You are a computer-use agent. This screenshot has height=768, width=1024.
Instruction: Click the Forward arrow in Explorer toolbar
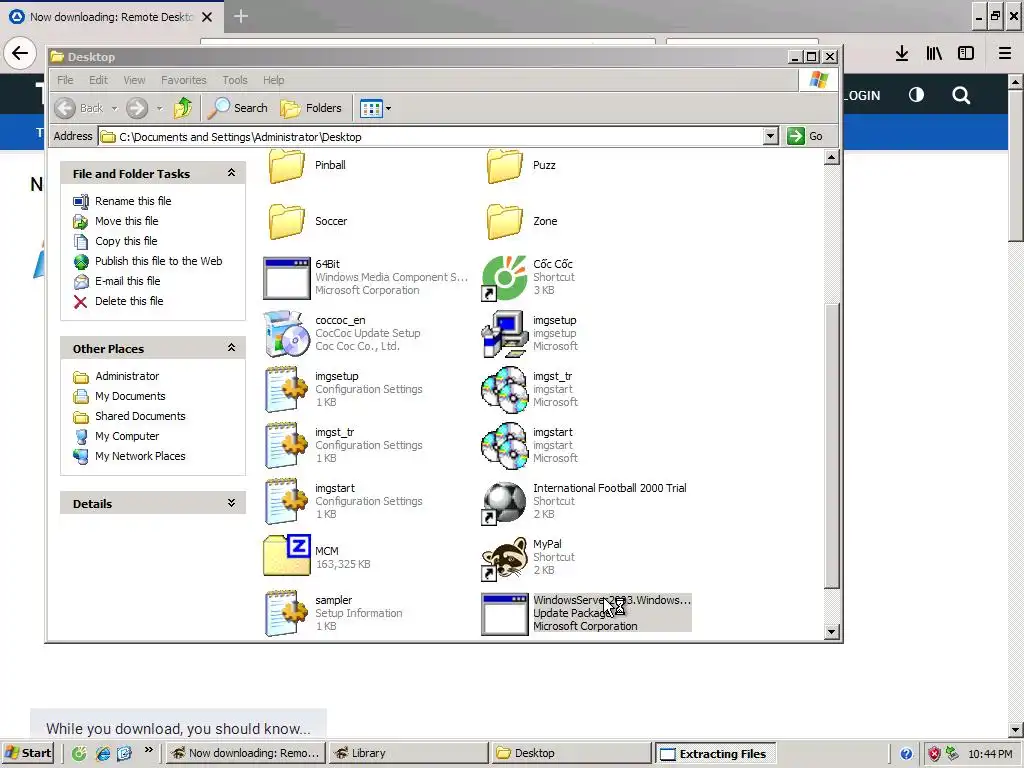click(x=136, y=108)
